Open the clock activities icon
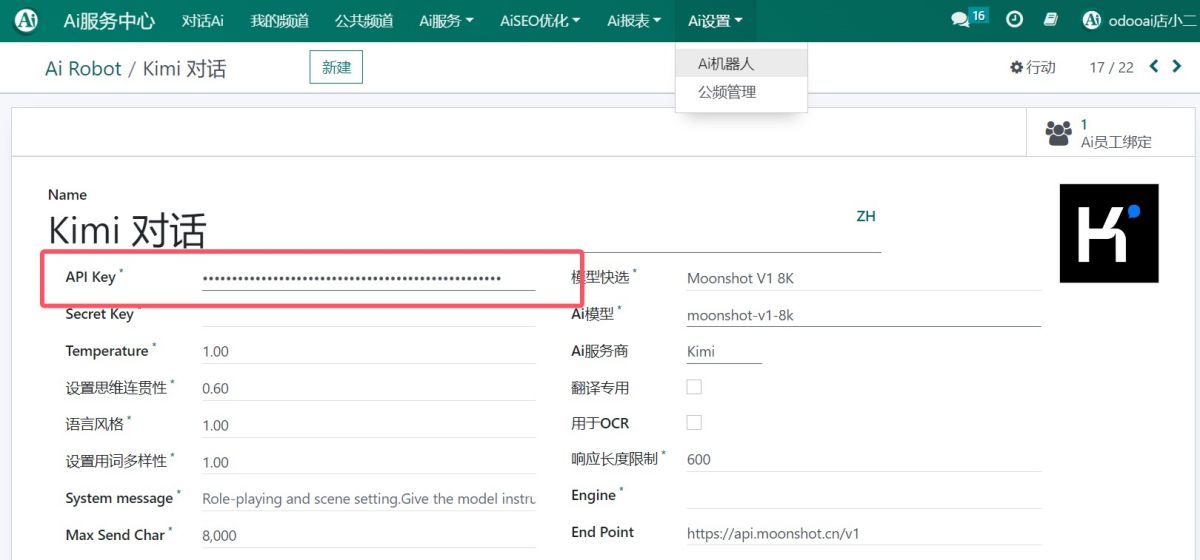 1014,19
